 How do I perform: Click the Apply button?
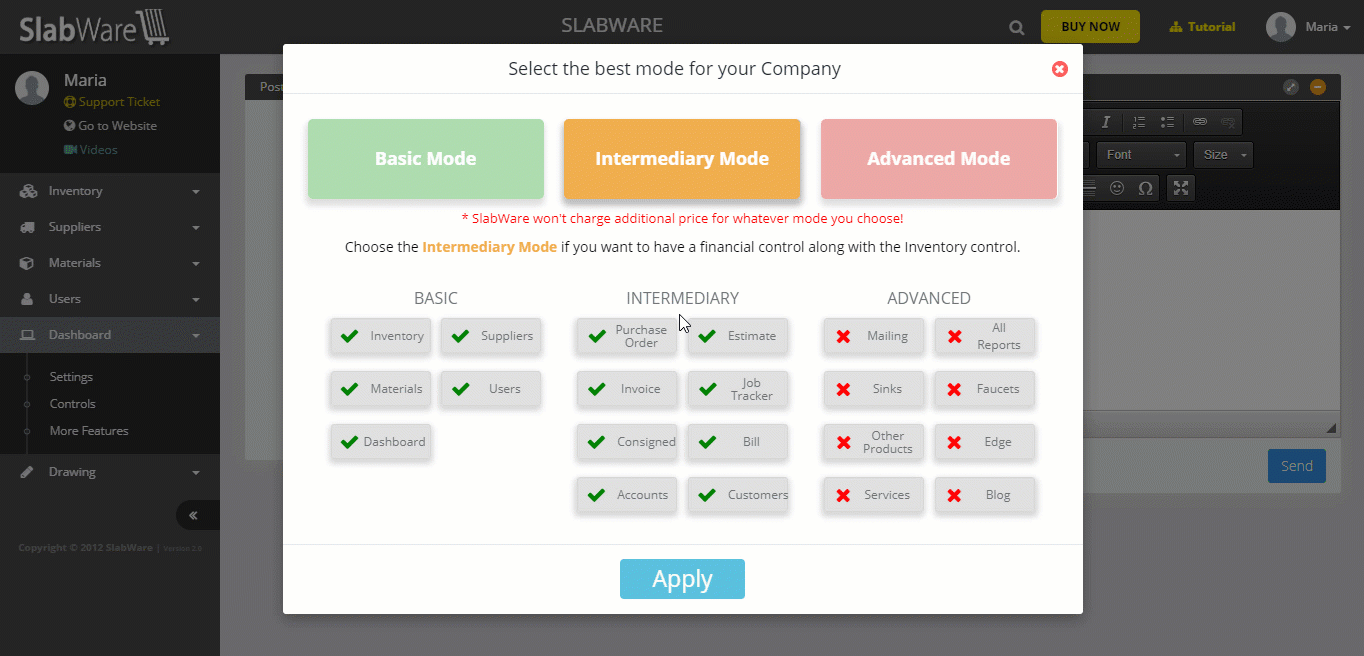(x=682, y=579)
